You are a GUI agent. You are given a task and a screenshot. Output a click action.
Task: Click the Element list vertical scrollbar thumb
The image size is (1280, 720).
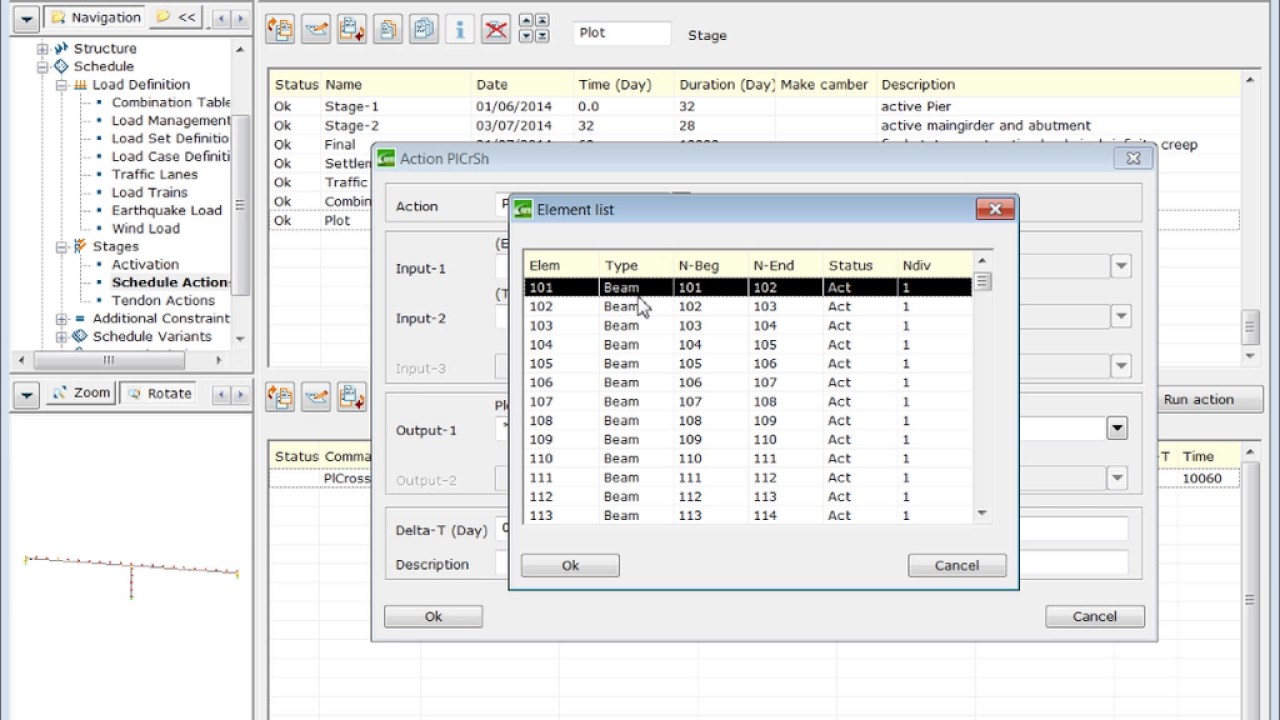pyautogui.click(x=982, y=281)
